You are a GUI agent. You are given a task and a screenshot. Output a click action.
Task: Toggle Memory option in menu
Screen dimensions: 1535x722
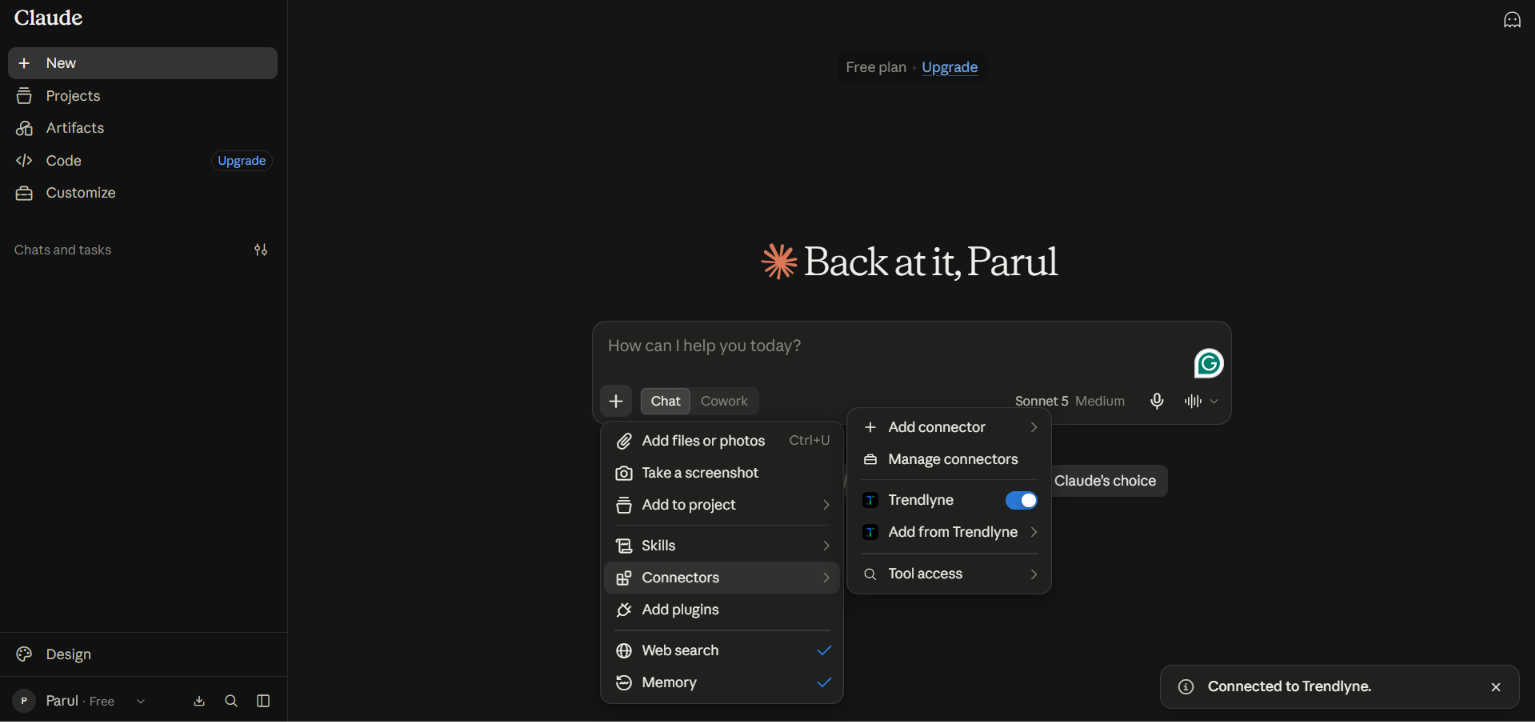(x=722, y=682)
